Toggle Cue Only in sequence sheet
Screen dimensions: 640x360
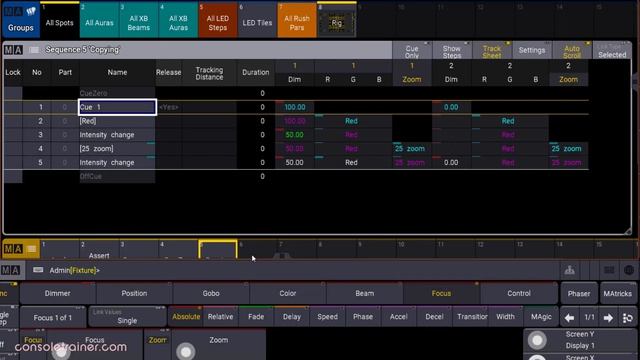tap(412, 51)
